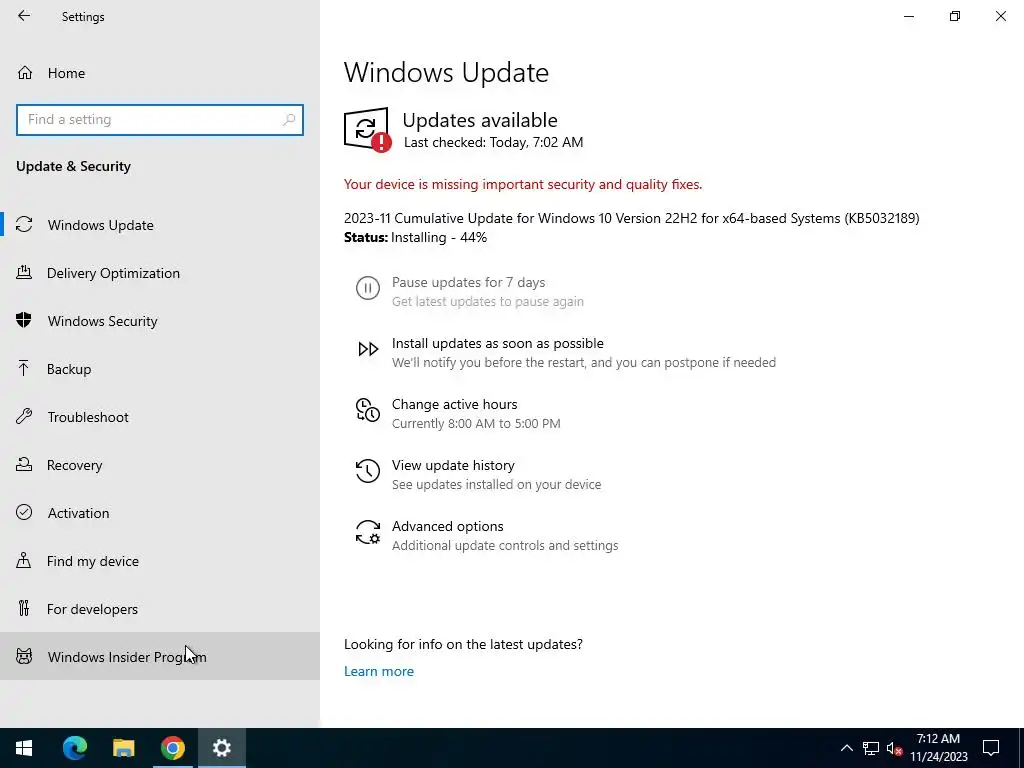Viewport: 1024px width, 768px height.
Task: Click the network tray icon
Action: 871,748
